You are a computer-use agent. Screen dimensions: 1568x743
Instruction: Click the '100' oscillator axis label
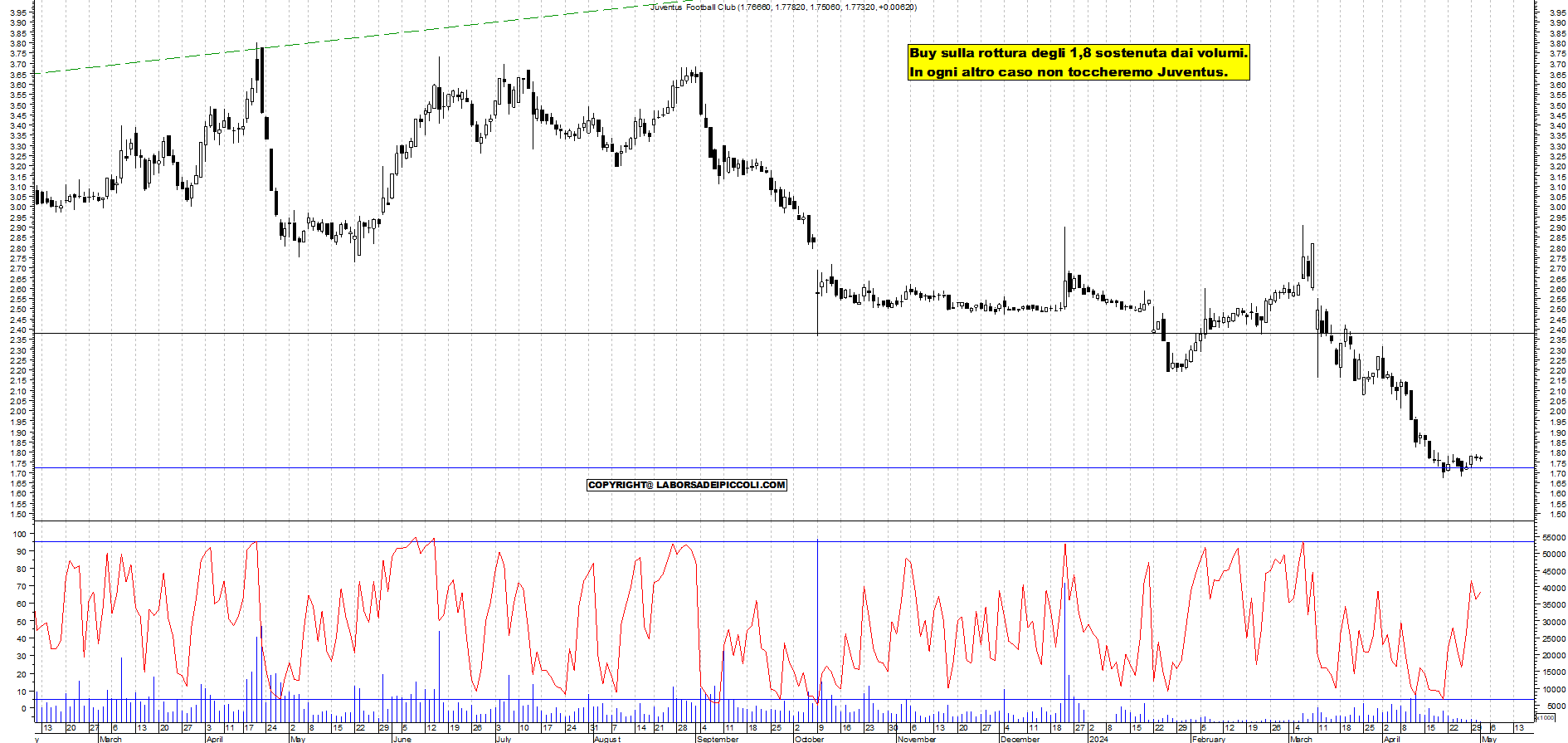[21, 535]
